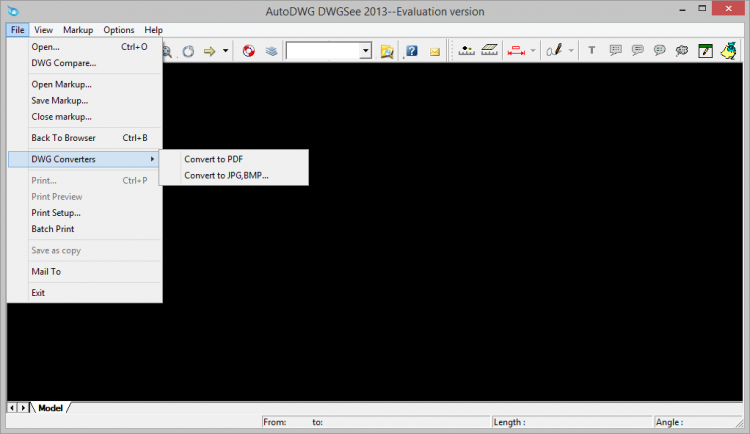This screenshot has height=434, width=750.
Task: Expand the freehand pen dropdown arrow
Action: [571, 51]
